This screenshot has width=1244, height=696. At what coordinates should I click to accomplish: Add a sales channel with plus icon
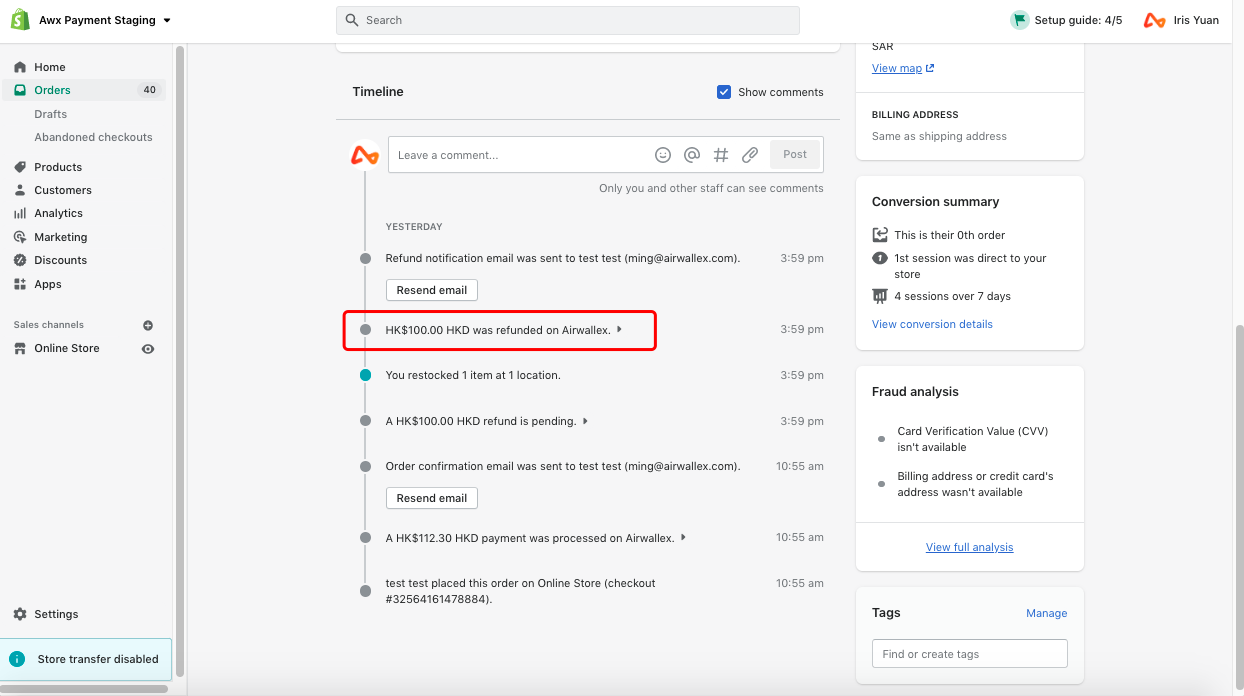coord(148,325)
